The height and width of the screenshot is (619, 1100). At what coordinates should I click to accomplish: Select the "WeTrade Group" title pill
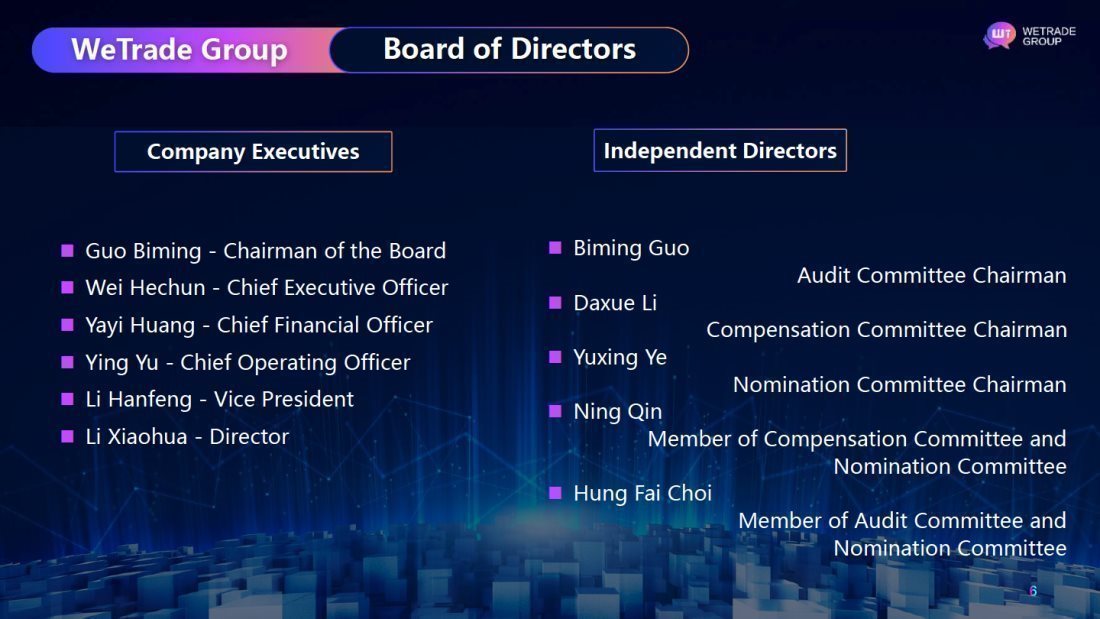[180, 50]
